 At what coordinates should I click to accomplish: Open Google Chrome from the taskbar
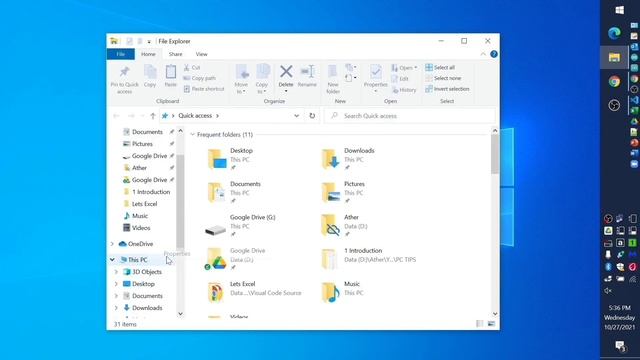tap(614, 82)
